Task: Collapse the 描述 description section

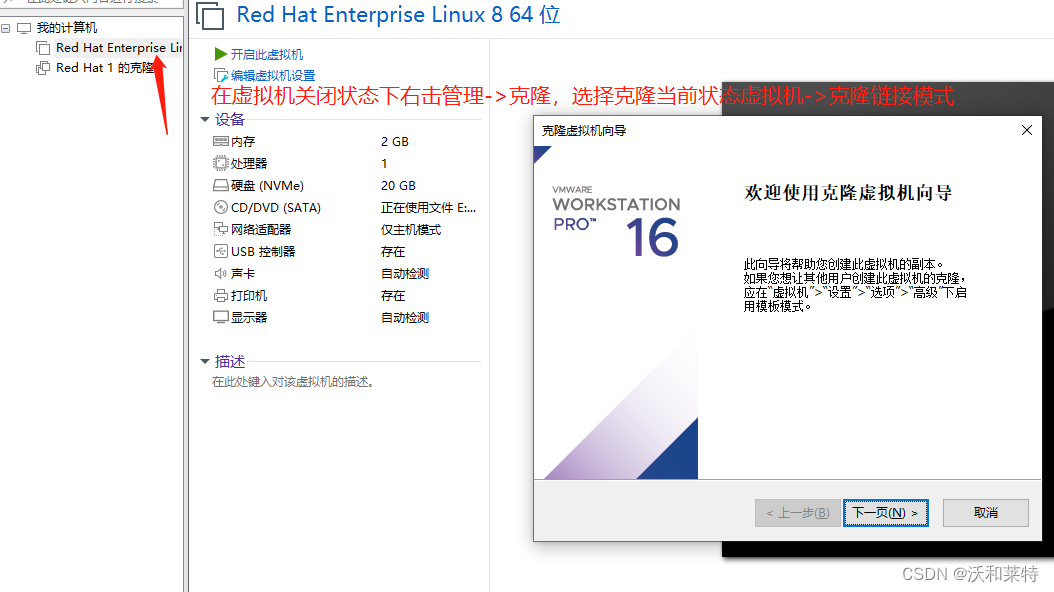Action: [x=205, y=362]
